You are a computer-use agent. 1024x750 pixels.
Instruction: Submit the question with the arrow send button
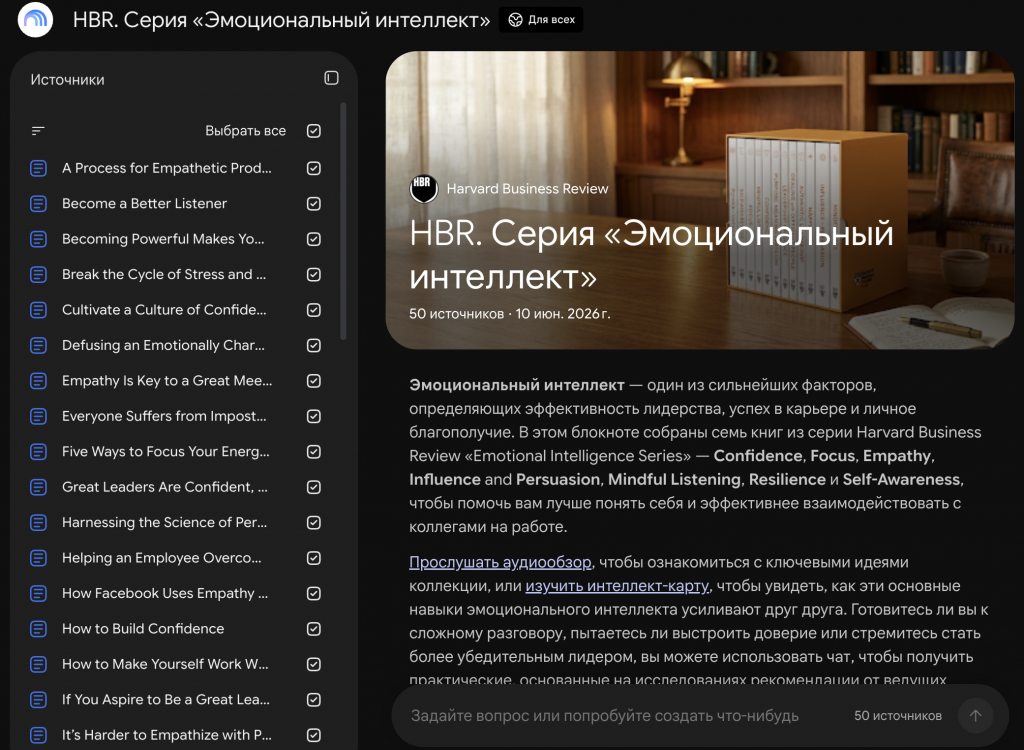point(975,715)
